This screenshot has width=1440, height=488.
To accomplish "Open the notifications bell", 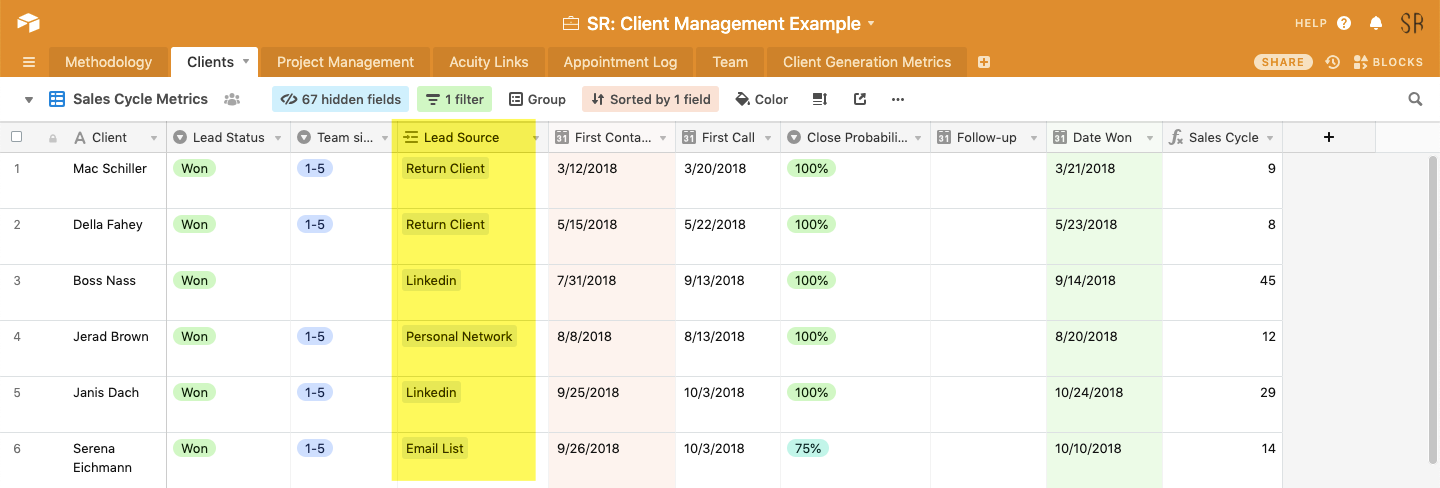I will (1376, 23).
